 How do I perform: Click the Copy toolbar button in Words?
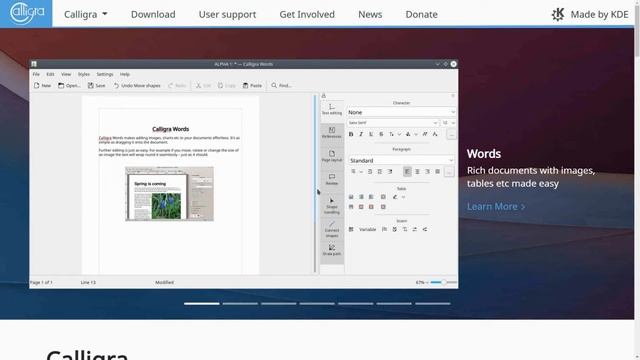[227, 86]
